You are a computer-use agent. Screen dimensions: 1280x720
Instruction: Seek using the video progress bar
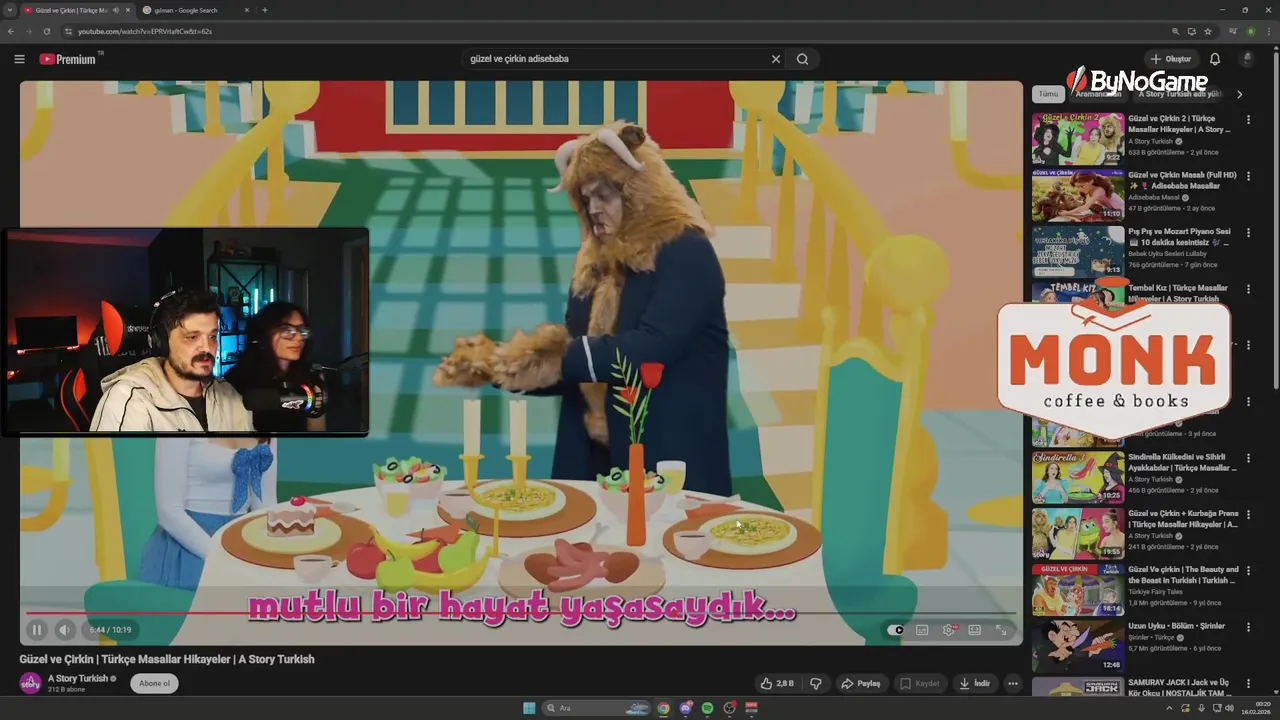click(520, 612)
